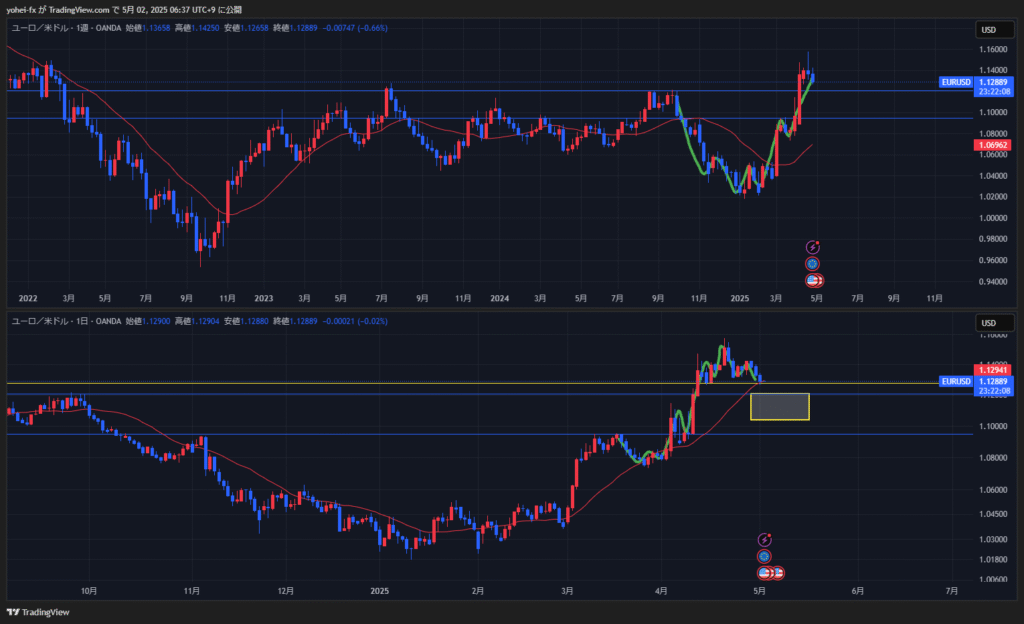
Task: Select the yellow-bordered rectangle on daily chart
Action: [780, 407]
